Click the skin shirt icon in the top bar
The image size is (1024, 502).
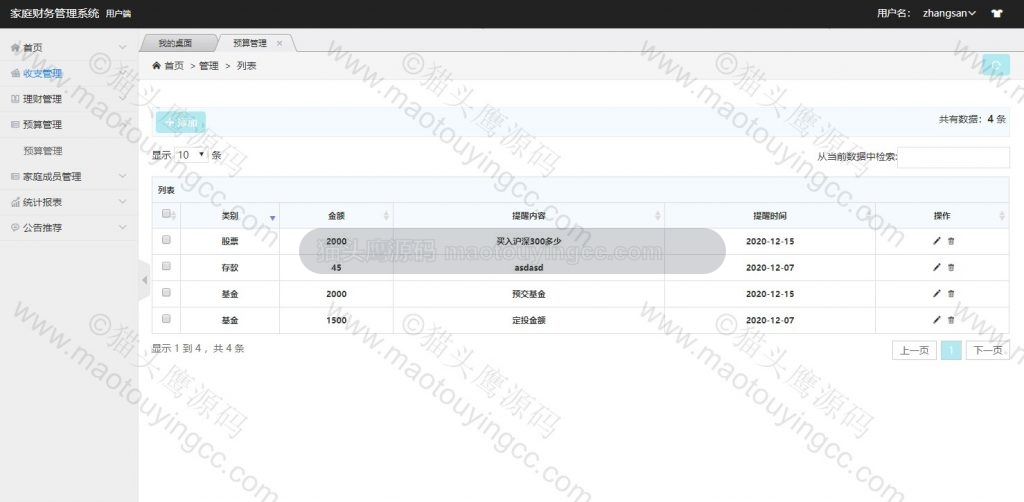tap(996, 13)
